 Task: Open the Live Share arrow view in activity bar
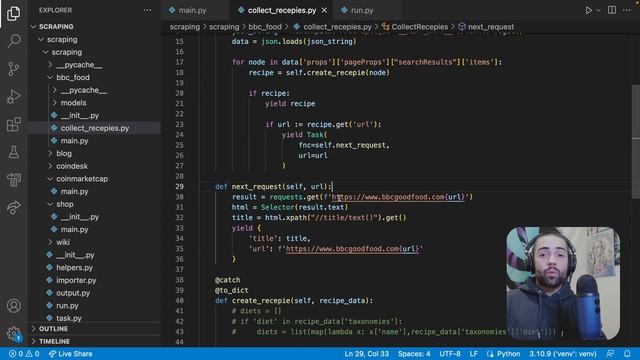(13, 207)
